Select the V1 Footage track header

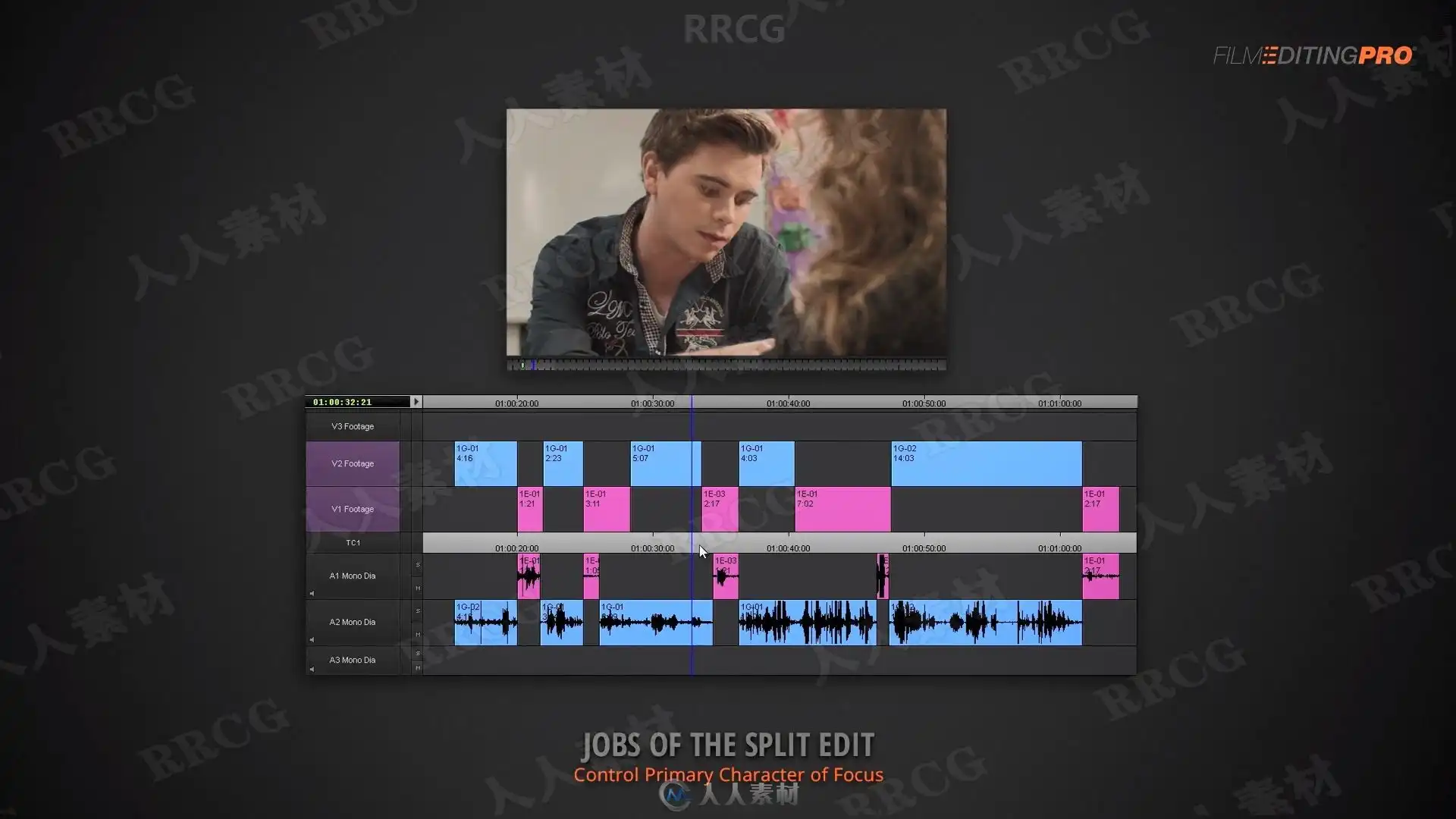pyautogui.click(x=353, y=509)
